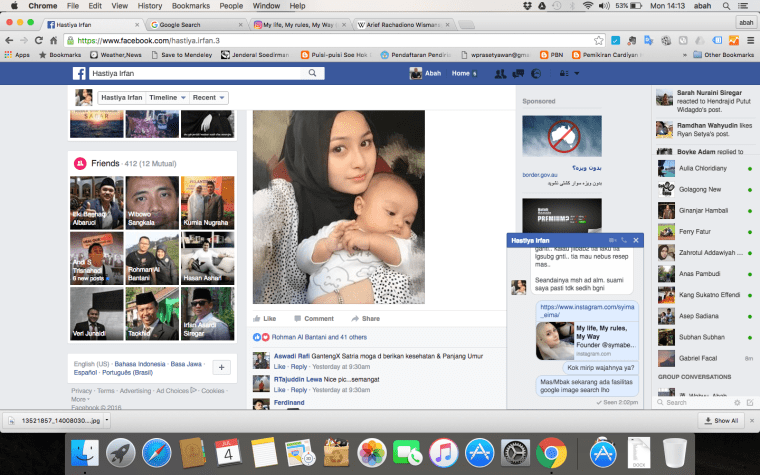This screenshot has width=760, height=475.
Task: Open the Timeline dropdown
Action: [168, 98]
